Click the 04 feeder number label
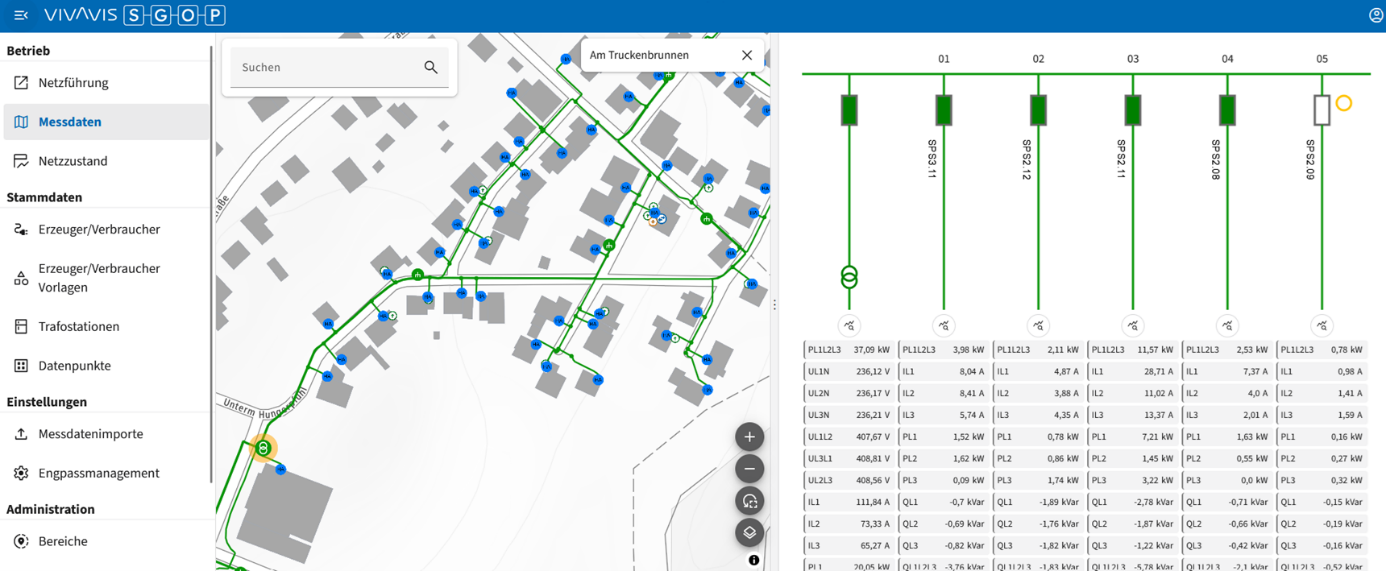This screenshot has height=571, width=1386. tap(1227, 59)
